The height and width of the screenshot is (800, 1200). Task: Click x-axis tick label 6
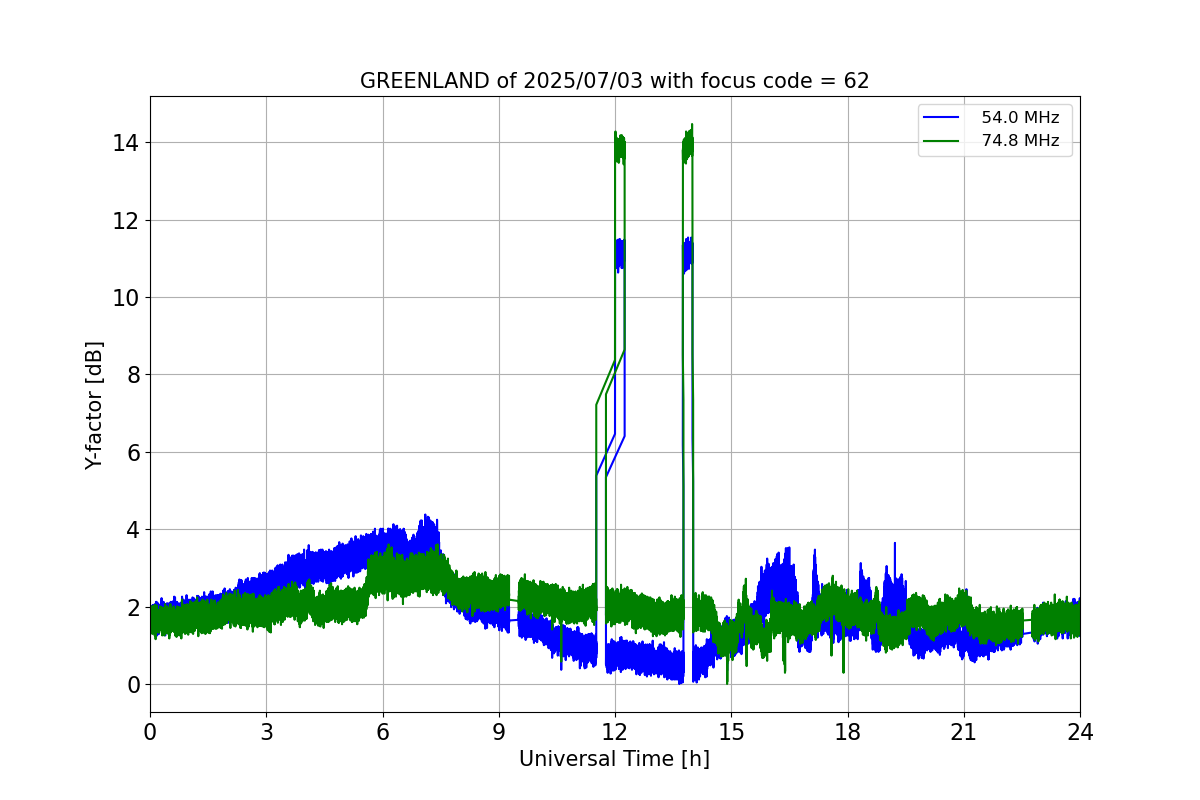(383, 732)
